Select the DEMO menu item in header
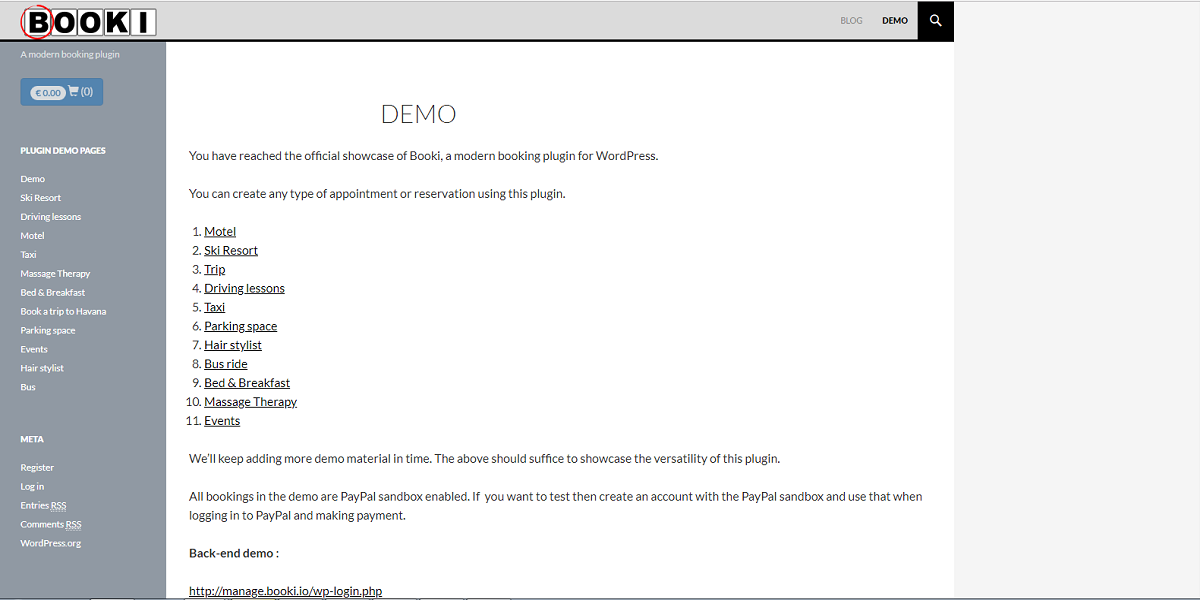This screenshot has width=1200, height=600. pos(895,21)
